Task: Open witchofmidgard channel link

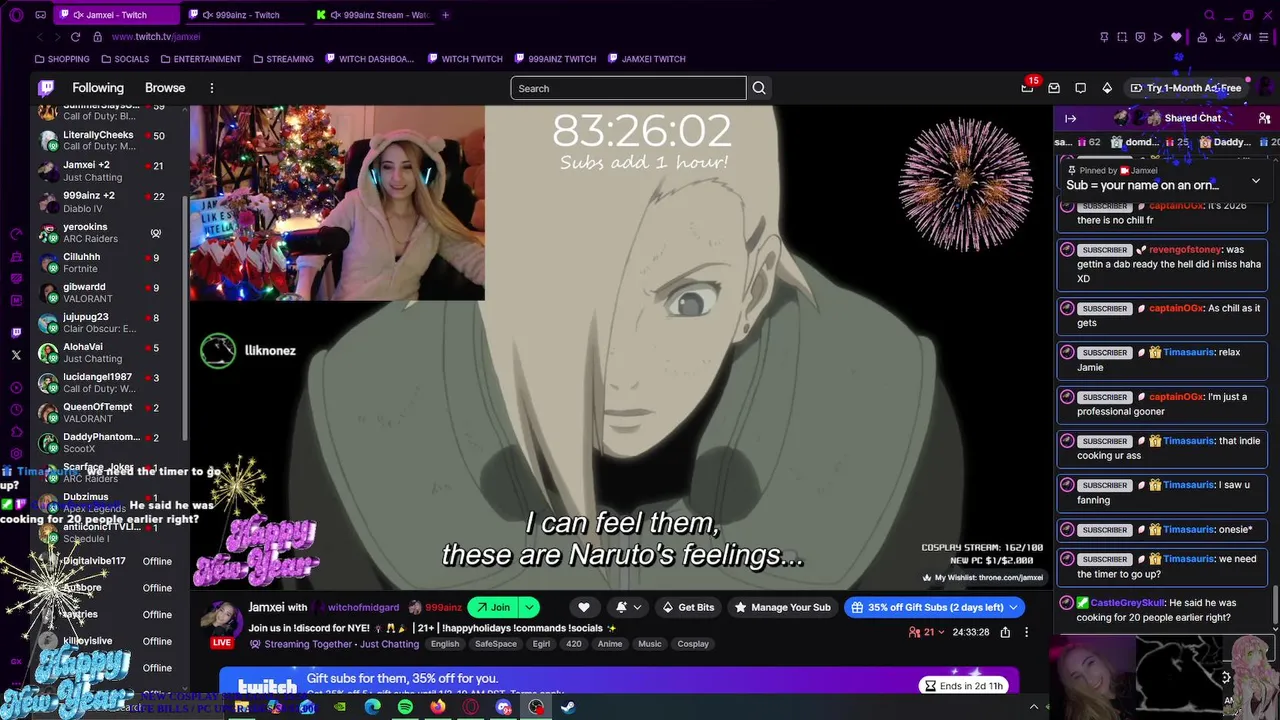Action: [363, 607]
